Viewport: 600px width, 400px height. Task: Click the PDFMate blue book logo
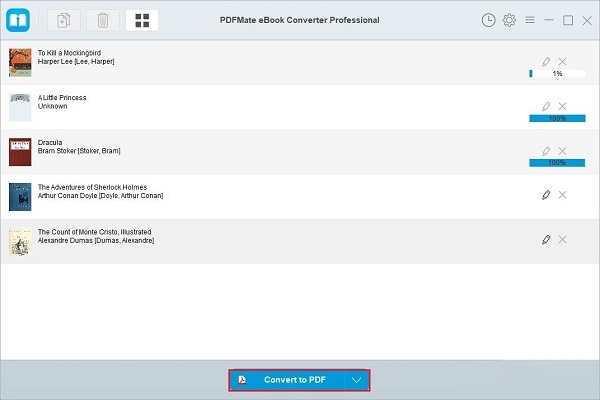click(x=18, y=20)
